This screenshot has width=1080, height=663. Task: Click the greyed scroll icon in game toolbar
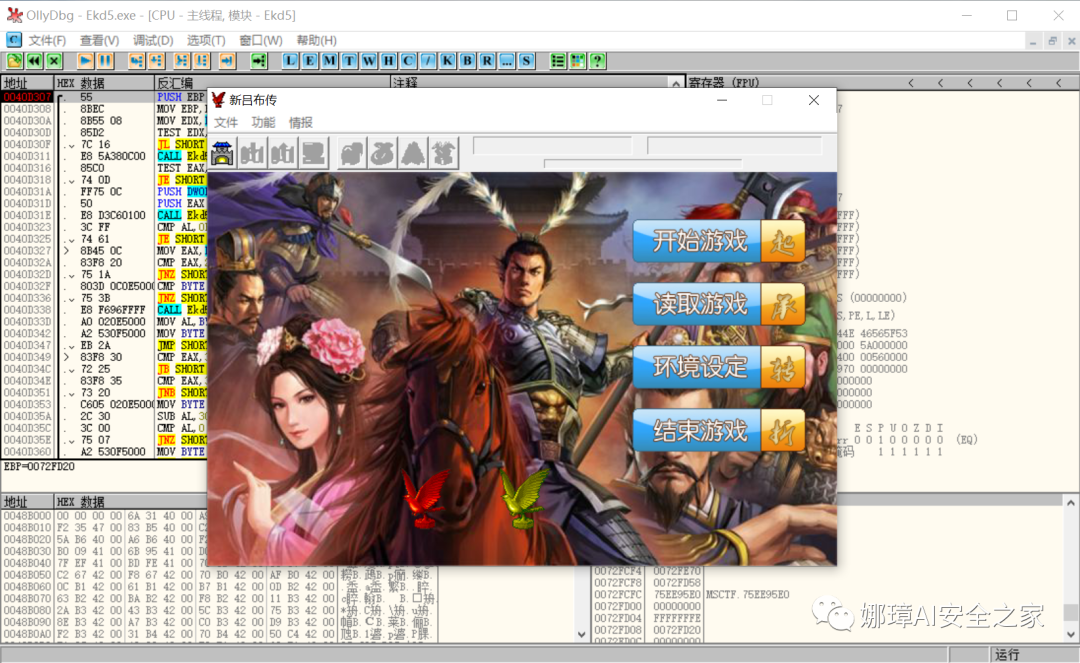[313, 152]
